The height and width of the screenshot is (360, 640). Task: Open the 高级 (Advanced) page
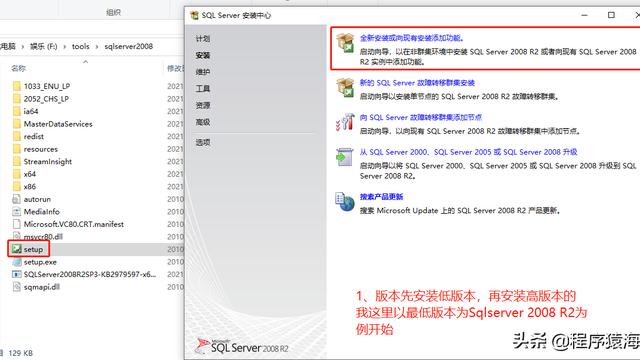202,122
